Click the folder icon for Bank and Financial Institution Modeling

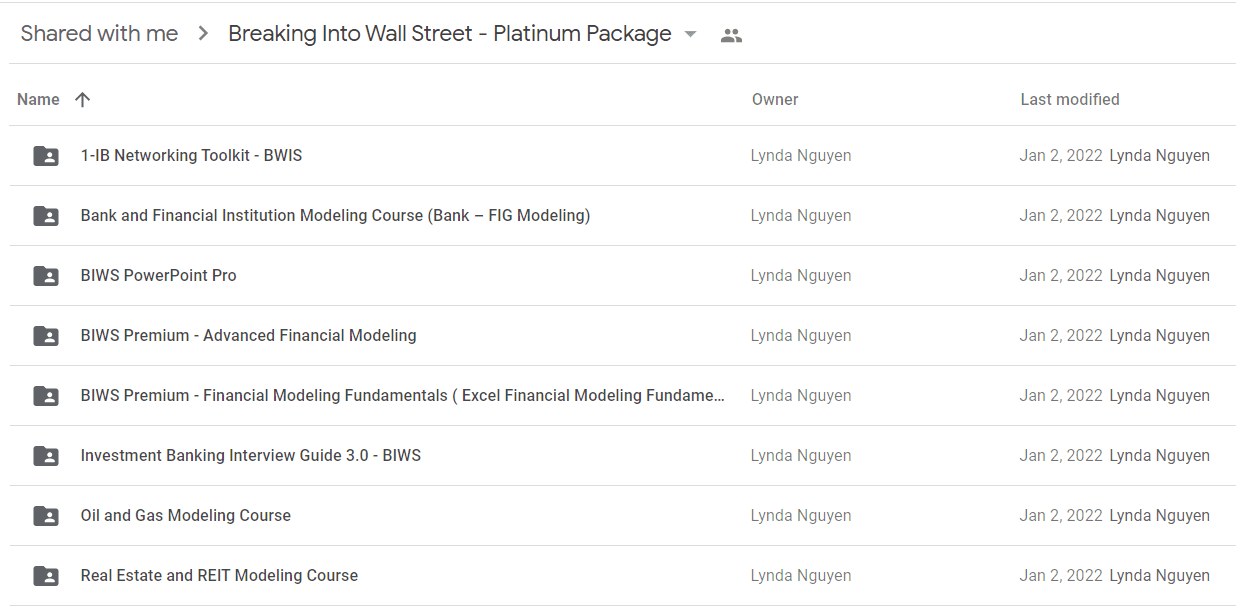pos(46,216)
